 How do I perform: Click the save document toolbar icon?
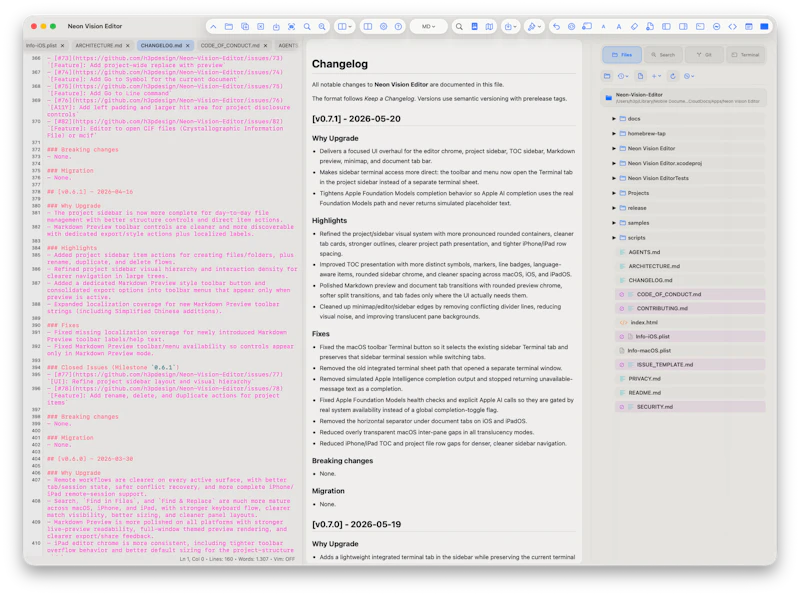click(x=276, y=27)
